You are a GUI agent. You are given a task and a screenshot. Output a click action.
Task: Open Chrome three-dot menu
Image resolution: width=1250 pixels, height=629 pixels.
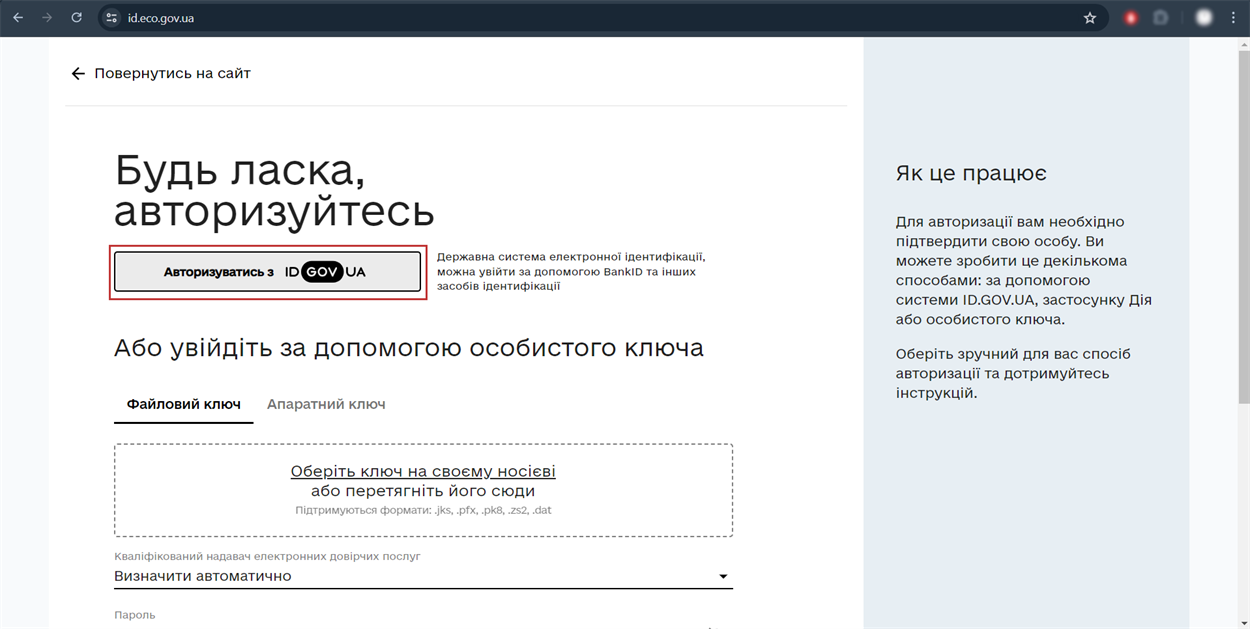[x=1234, y=18]
